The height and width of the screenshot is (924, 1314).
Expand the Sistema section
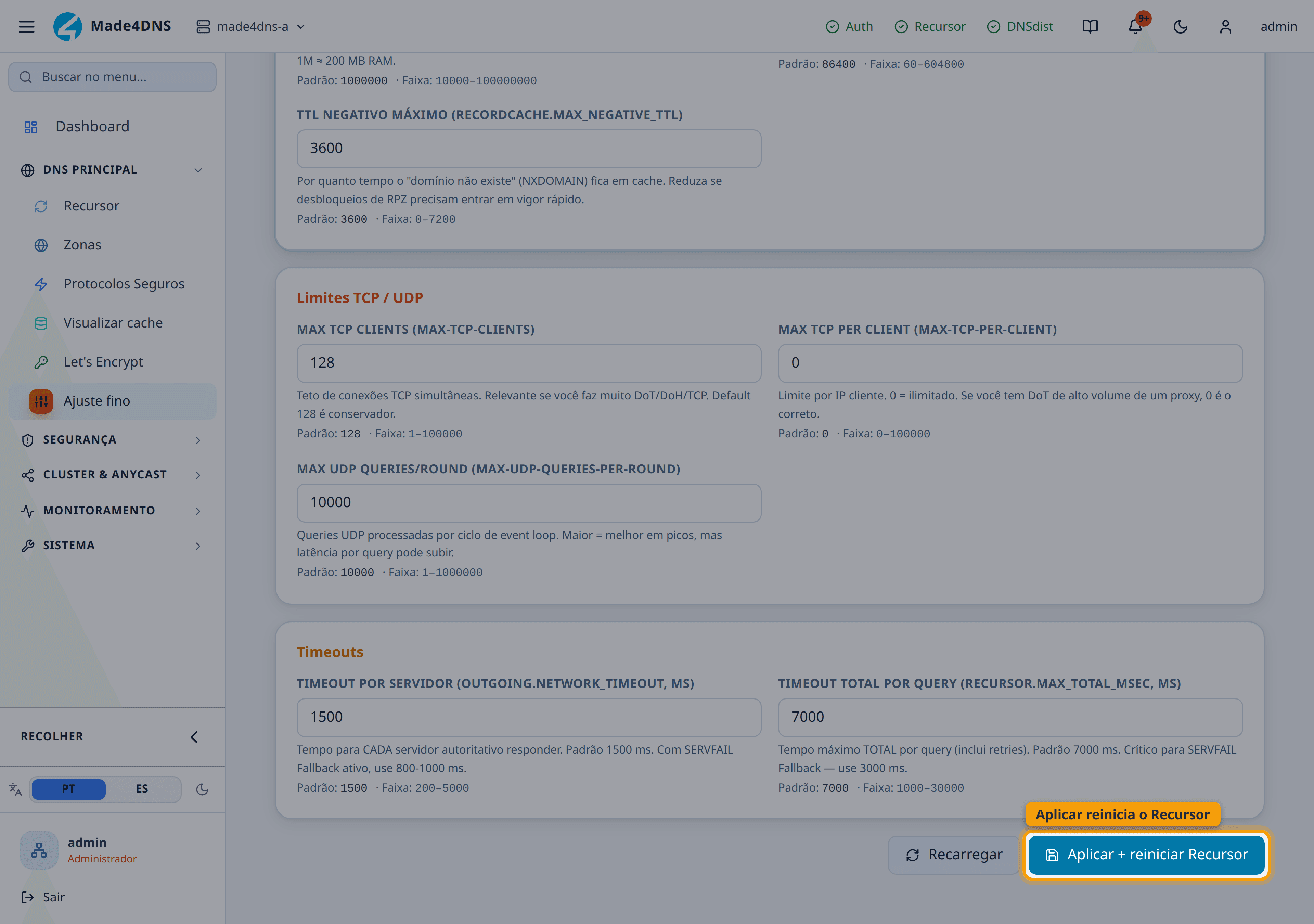pos(112,546)
